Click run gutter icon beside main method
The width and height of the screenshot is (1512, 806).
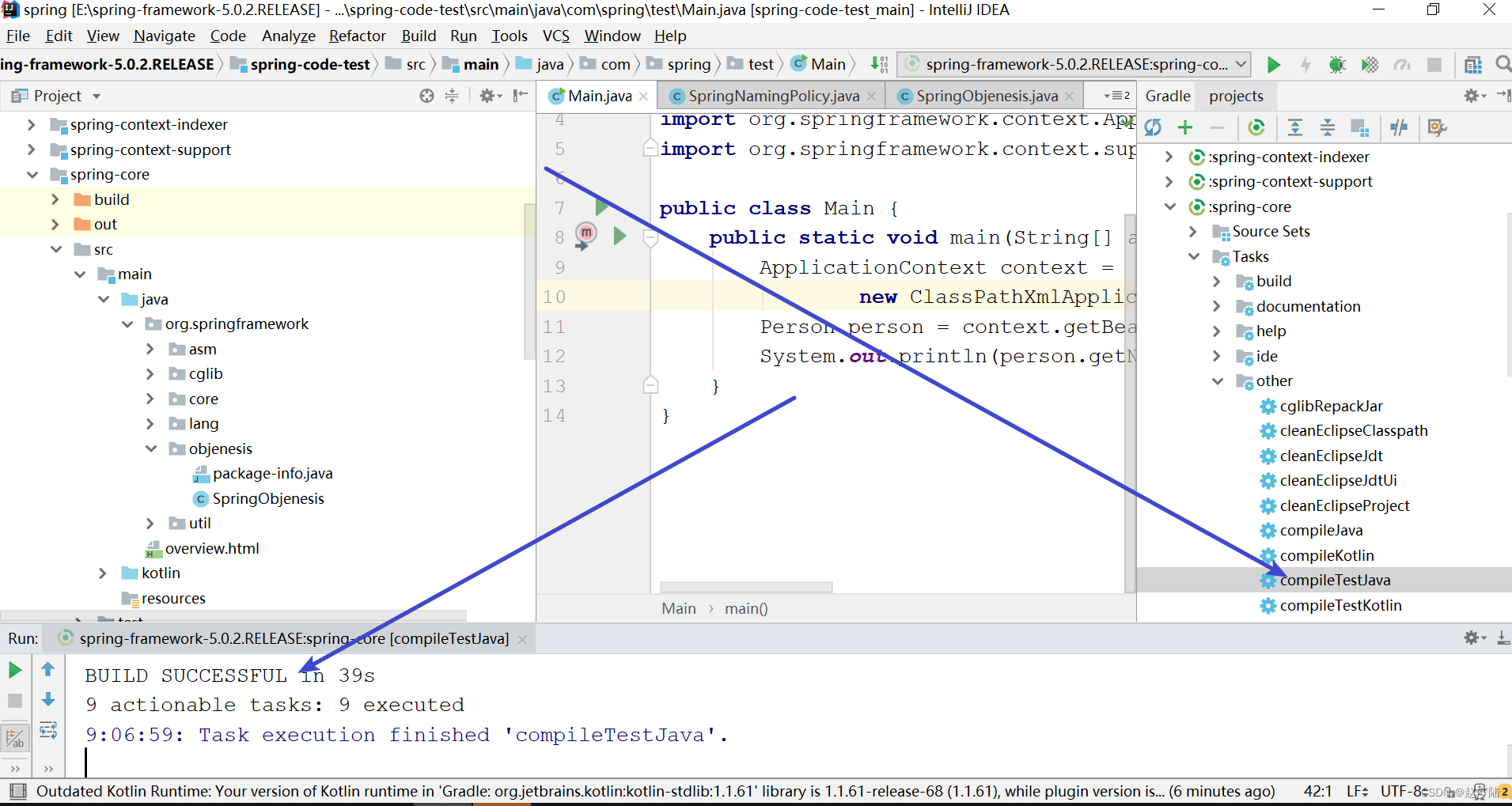(x=620, y=236)
